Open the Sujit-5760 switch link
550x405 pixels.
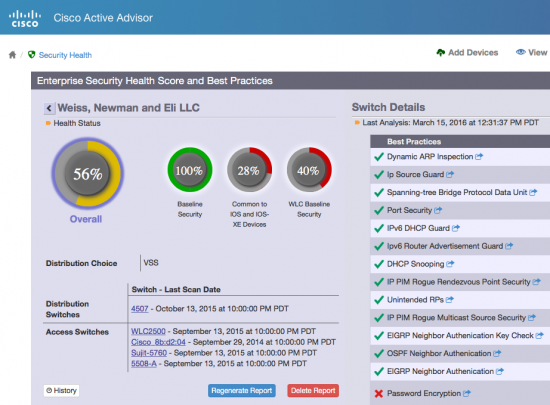149,353
